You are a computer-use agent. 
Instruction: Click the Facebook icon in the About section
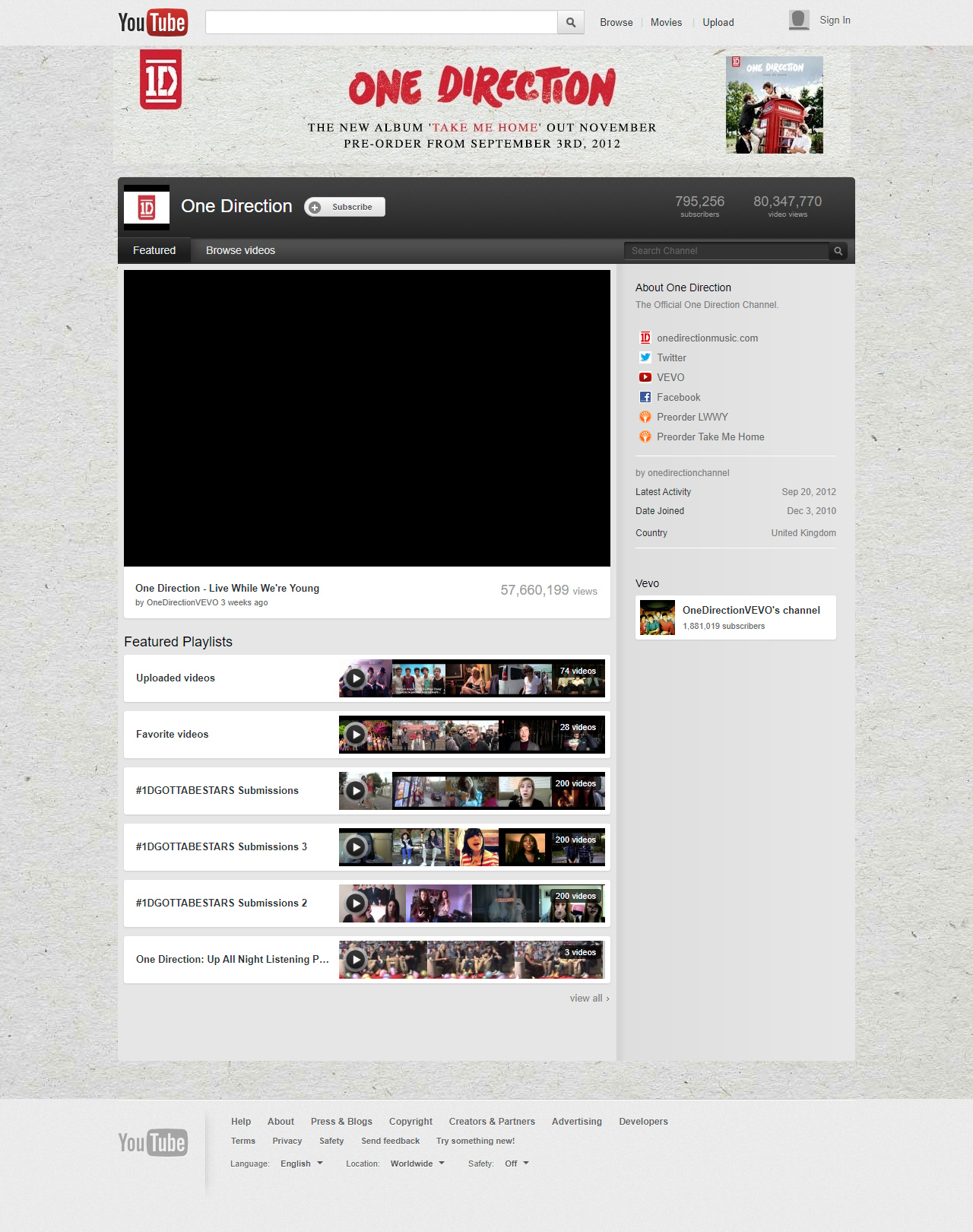[645, 397]
